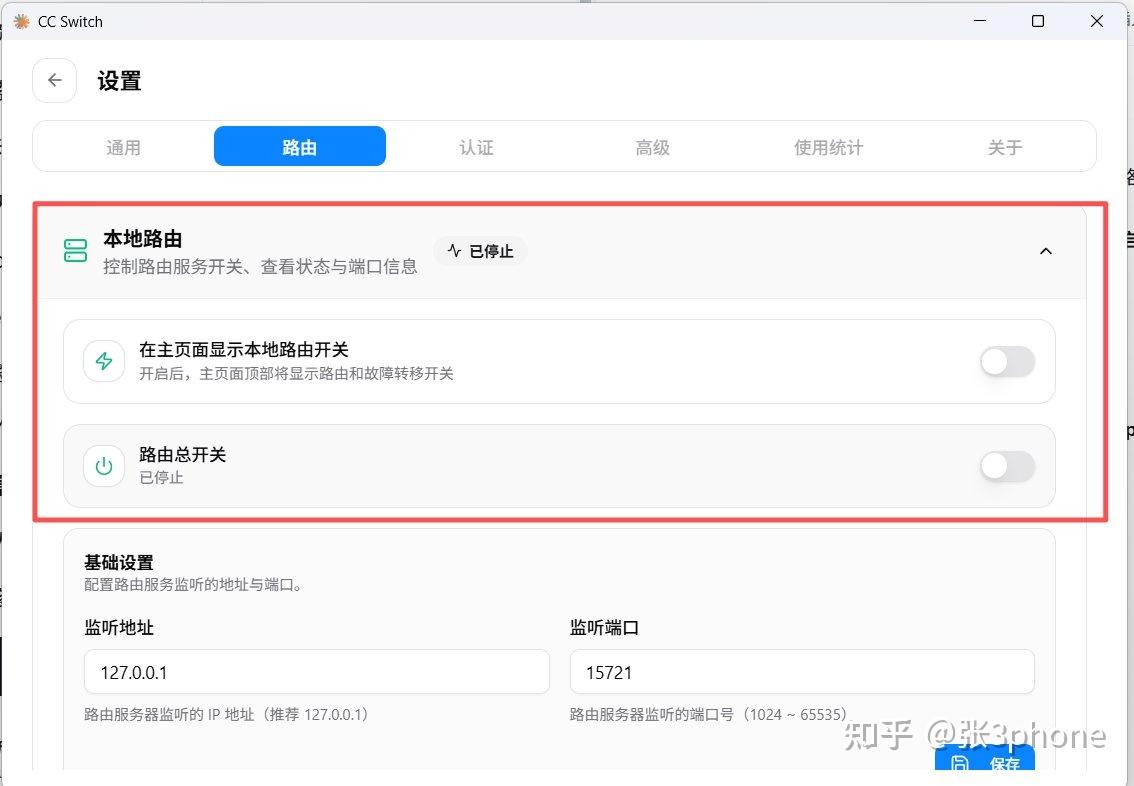Click the 设置 page title
This screenshot has width=1134, height=786.
pos(119,81)
